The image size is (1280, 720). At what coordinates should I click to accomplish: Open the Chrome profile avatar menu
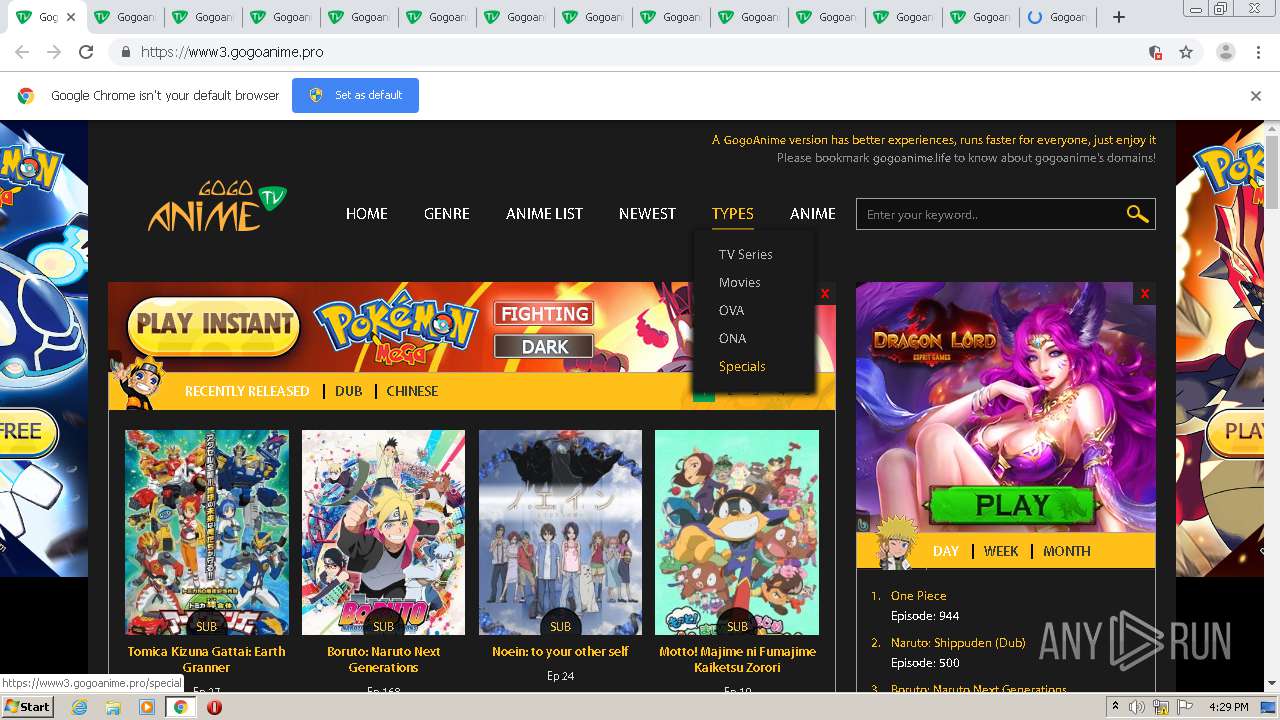(1225, 52)
